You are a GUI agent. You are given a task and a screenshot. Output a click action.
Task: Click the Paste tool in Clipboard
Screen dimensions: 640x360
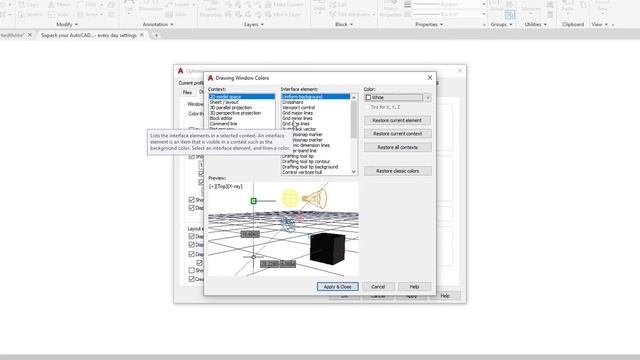(x=567, y=6)
